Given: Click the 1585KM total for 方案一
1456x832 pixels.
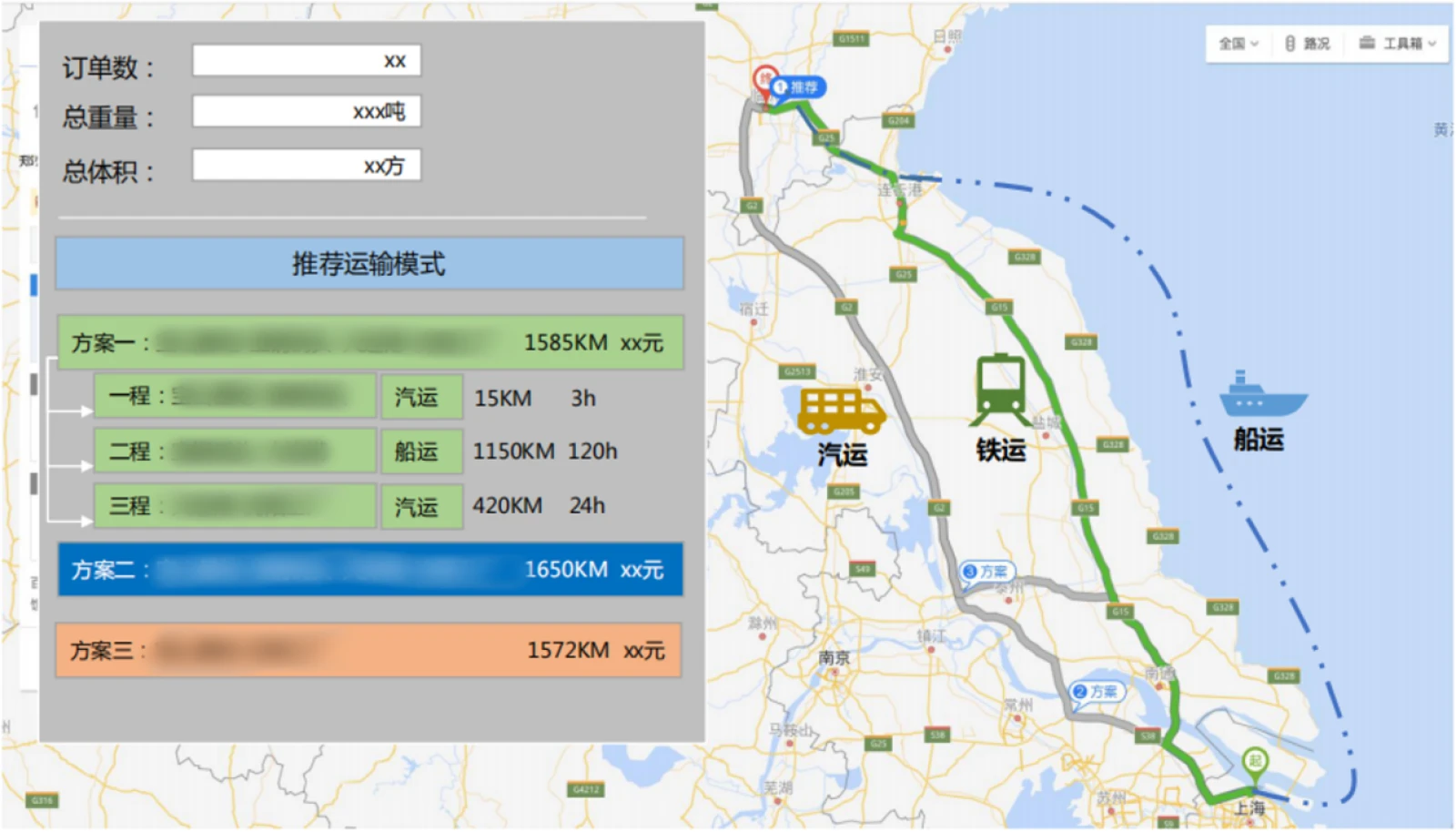Looking at the screenshot, I should tap(565, 343).
